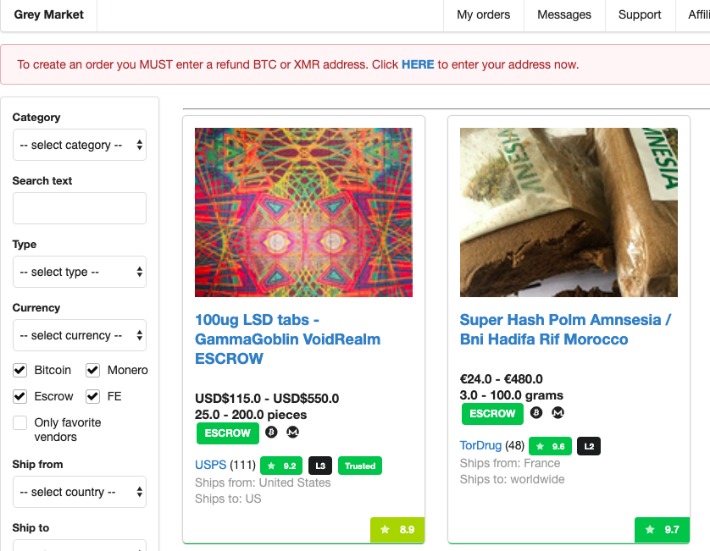Click the Bitcoin icon on the first listing
The height and width of the screenshot is (551, 710).
(271, 433)
